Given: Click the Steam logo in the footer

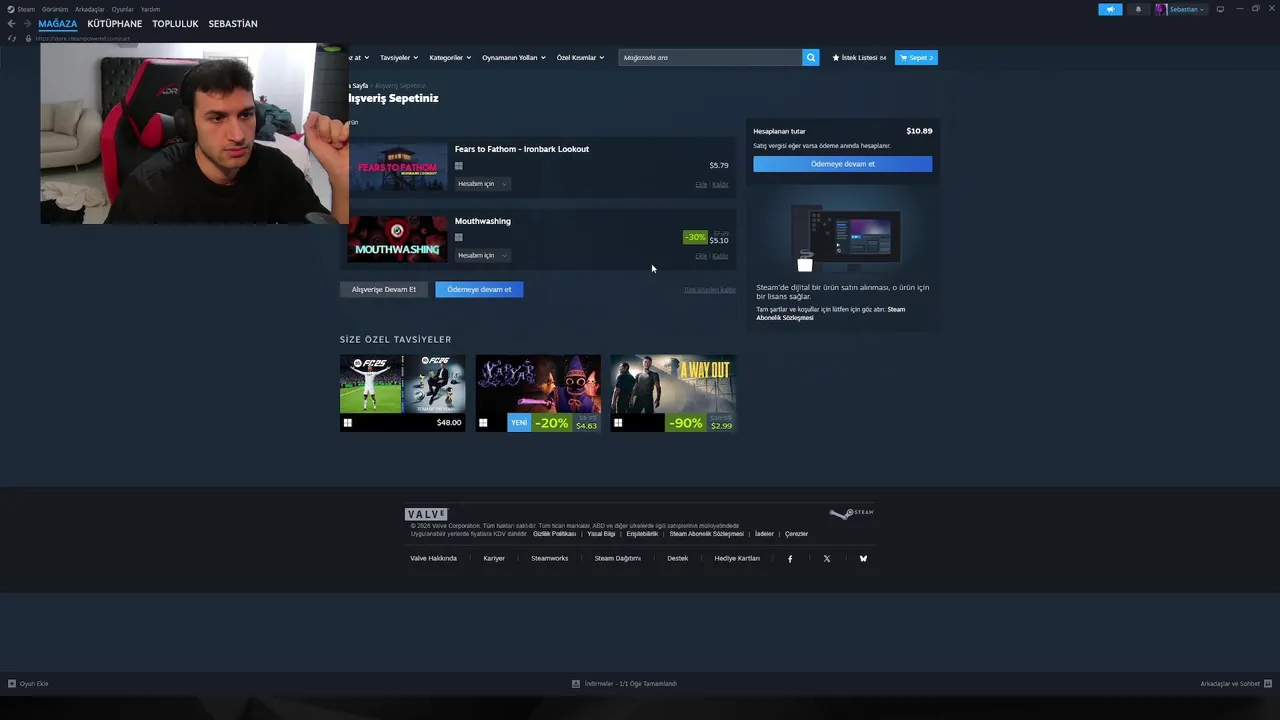Looking at the screenshot, I should [851, 513].
